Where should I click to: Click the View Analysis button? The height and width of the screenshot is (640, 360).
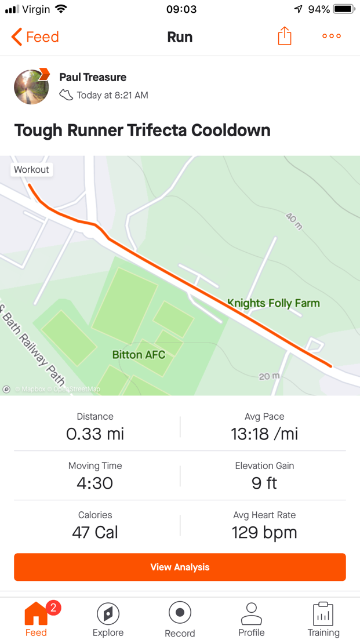(x=180, y=567)
